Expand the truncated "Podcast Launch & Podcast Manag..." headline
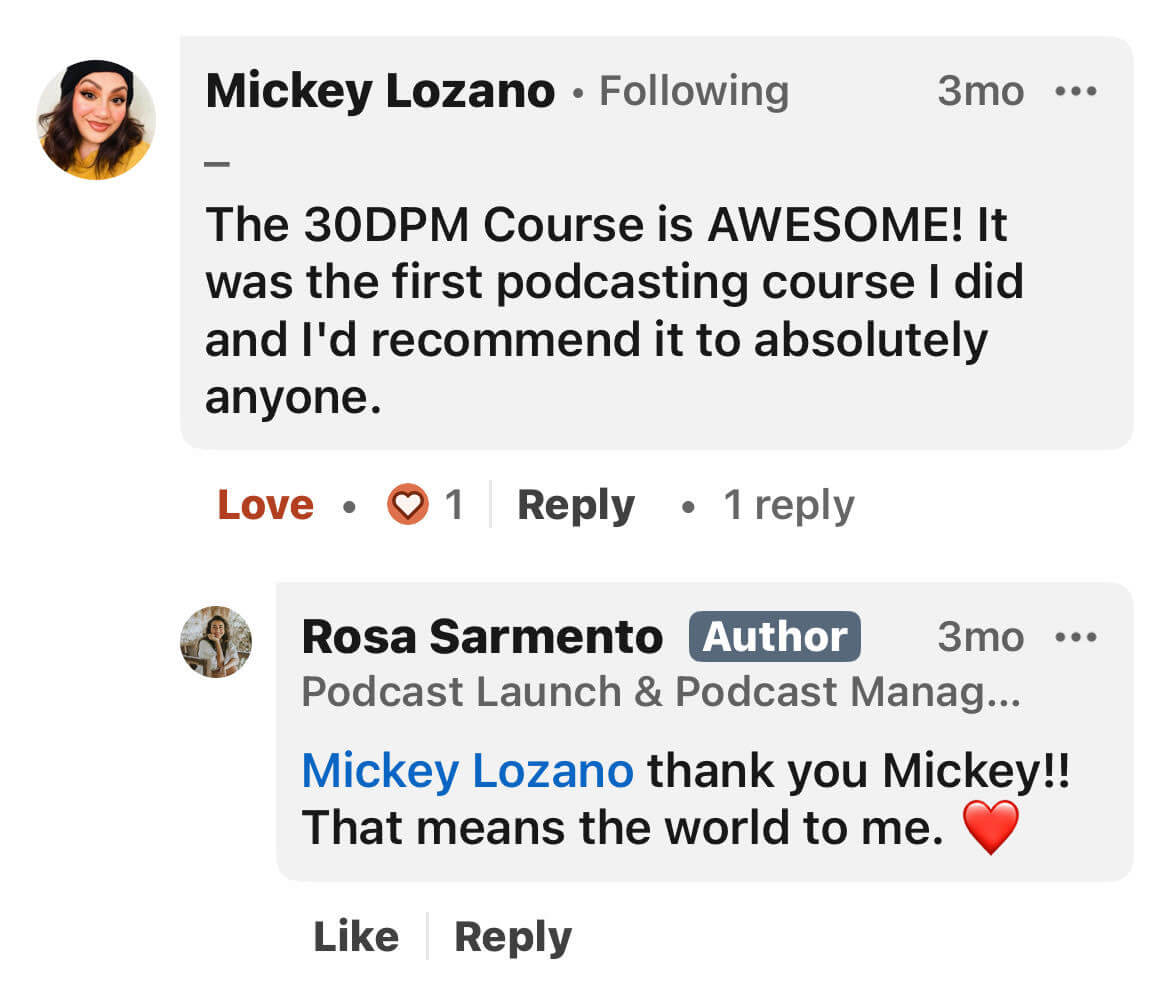The image size is (1170, 981). pyautogui.click(x=660, y=692)
